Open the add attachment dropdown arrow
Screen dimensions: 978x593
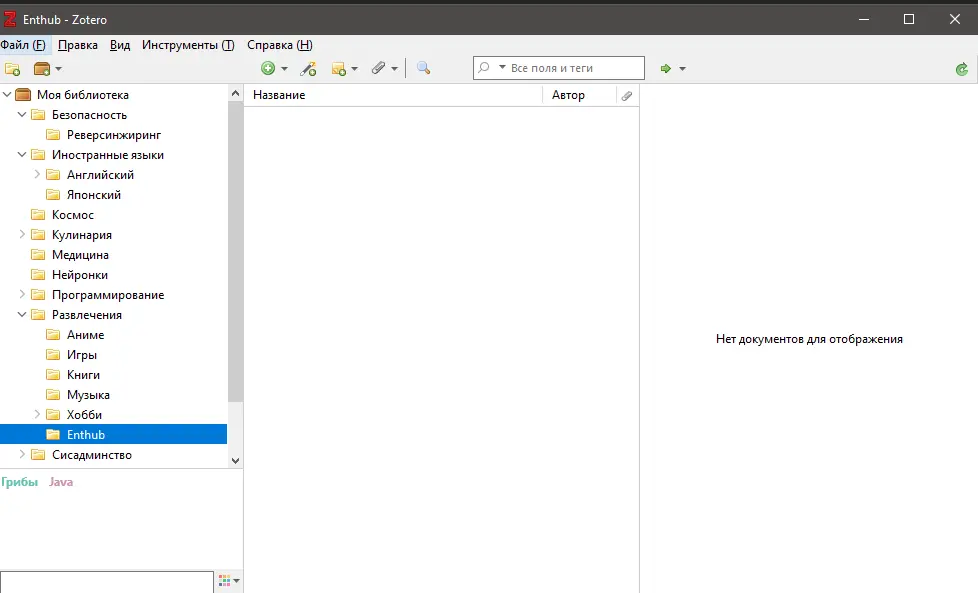tap(394, 69)
